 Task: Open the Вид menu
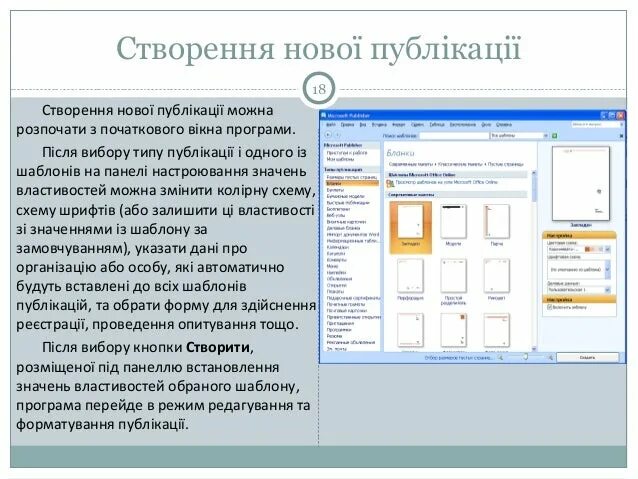tap(363, 125)
